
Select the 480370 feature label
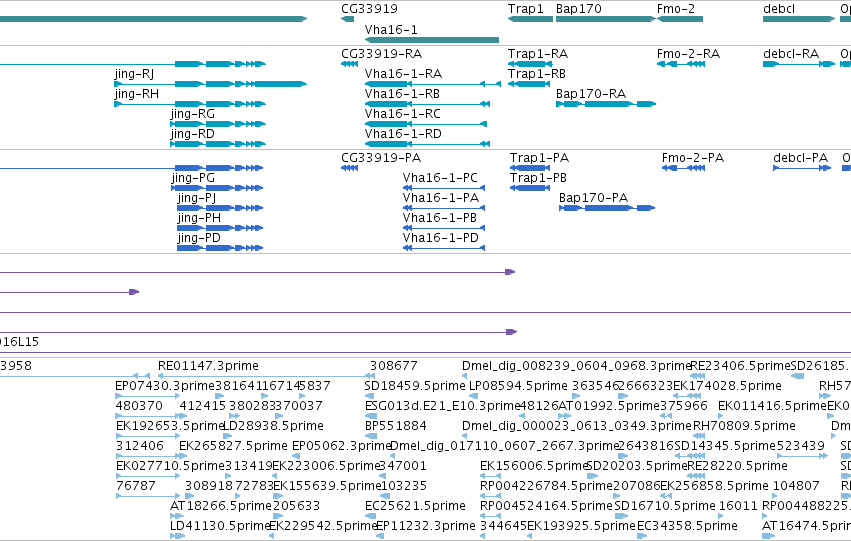coord(139,406)
